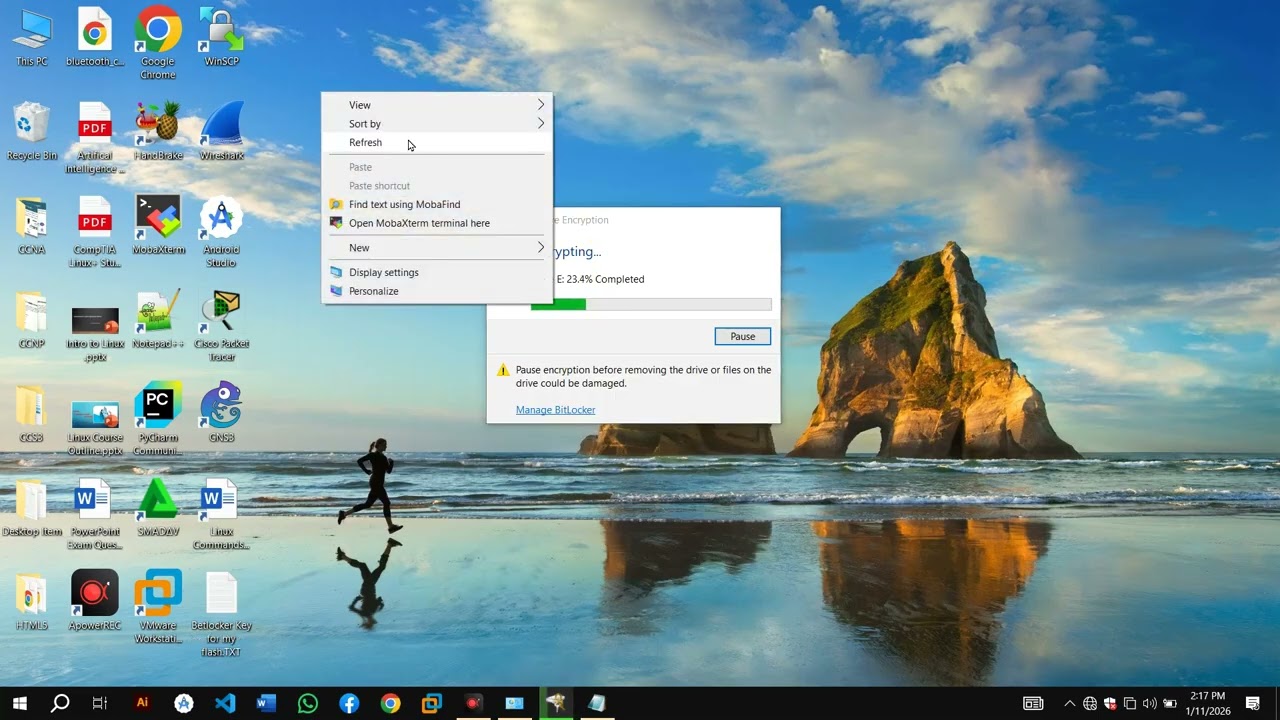
Task: Select the MobaXterm desktop shortcut
Action: (x=158, y=226)
